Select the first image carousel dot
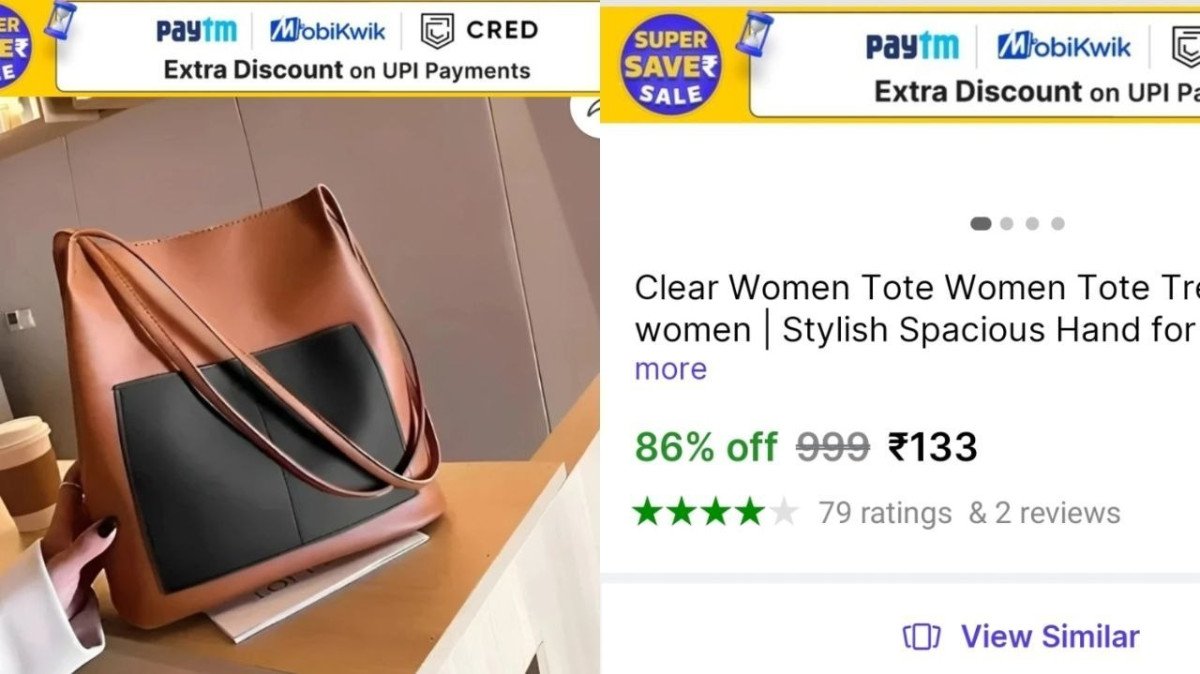This screenshot has height=674, width=1200. click(x=981, y=223)
